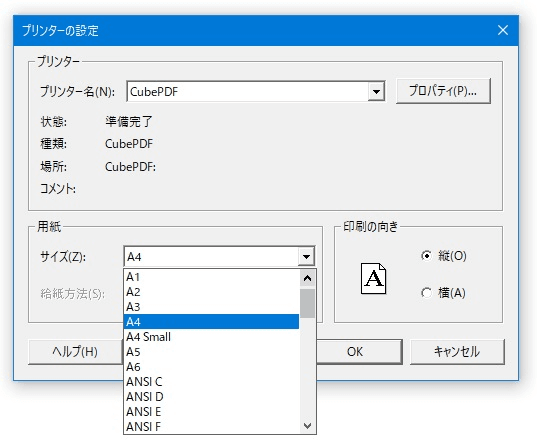The height and width of the screenshot is (446, 537).
Task: Click the paper list scrollbar thumb
Action: pos(307,303)
